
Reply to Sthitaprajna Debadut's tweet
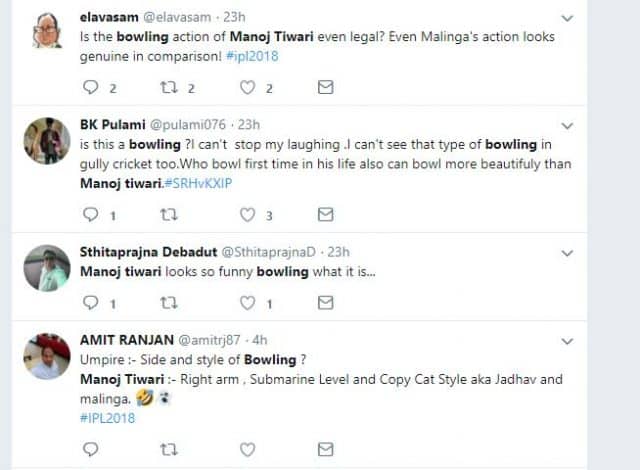click(x=91, y=302)
